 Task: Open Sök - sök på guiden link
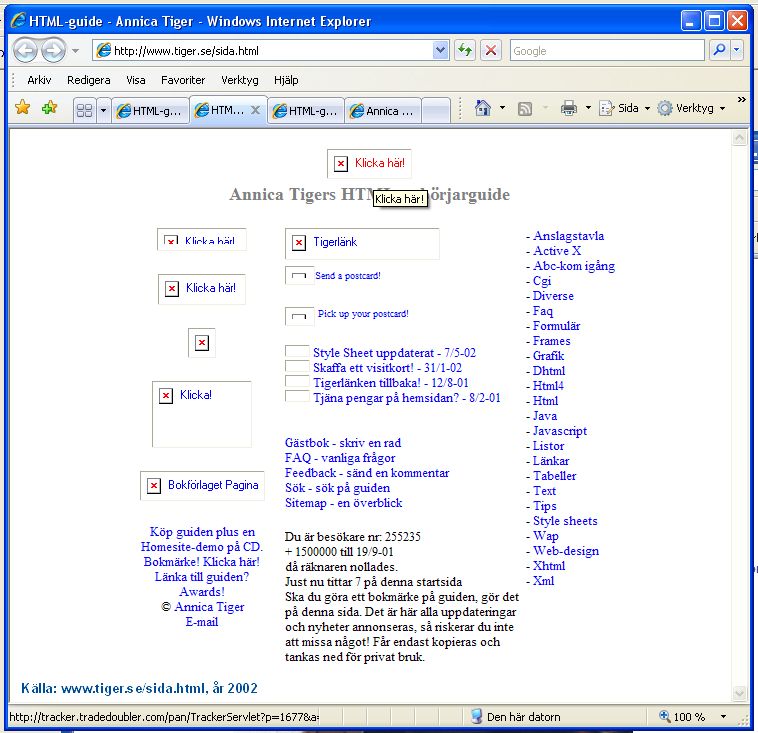tap(337, 488)
